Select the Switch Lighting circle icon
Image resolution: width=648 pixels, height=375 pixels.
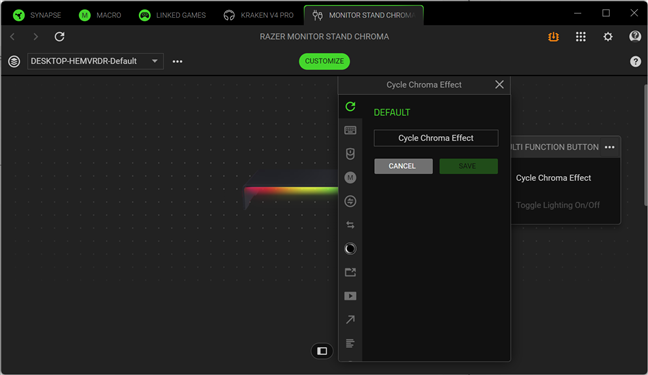click(x=350, y=248)
